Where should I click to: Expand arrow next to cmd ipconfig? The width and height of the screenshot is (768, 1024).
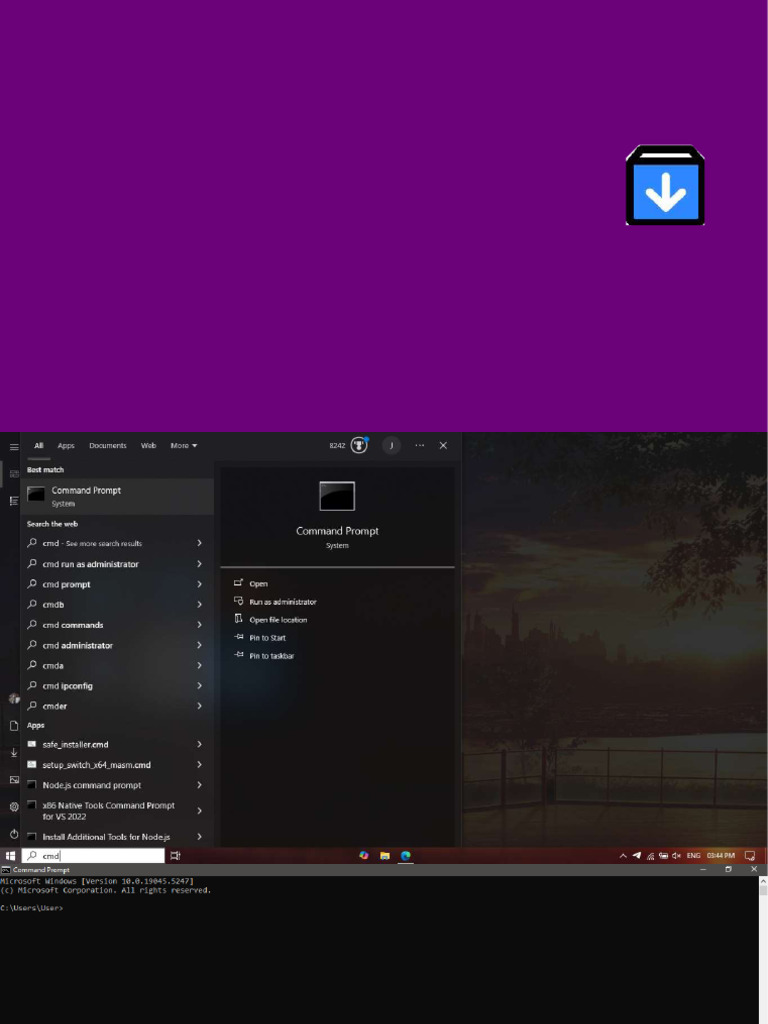pos(199,686)
